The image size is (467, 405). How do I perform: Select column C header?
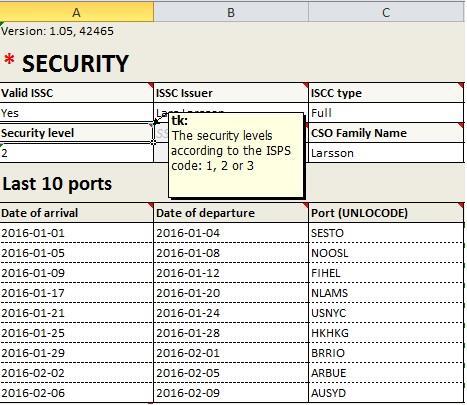pyautogui.click(x=386, y=12)
